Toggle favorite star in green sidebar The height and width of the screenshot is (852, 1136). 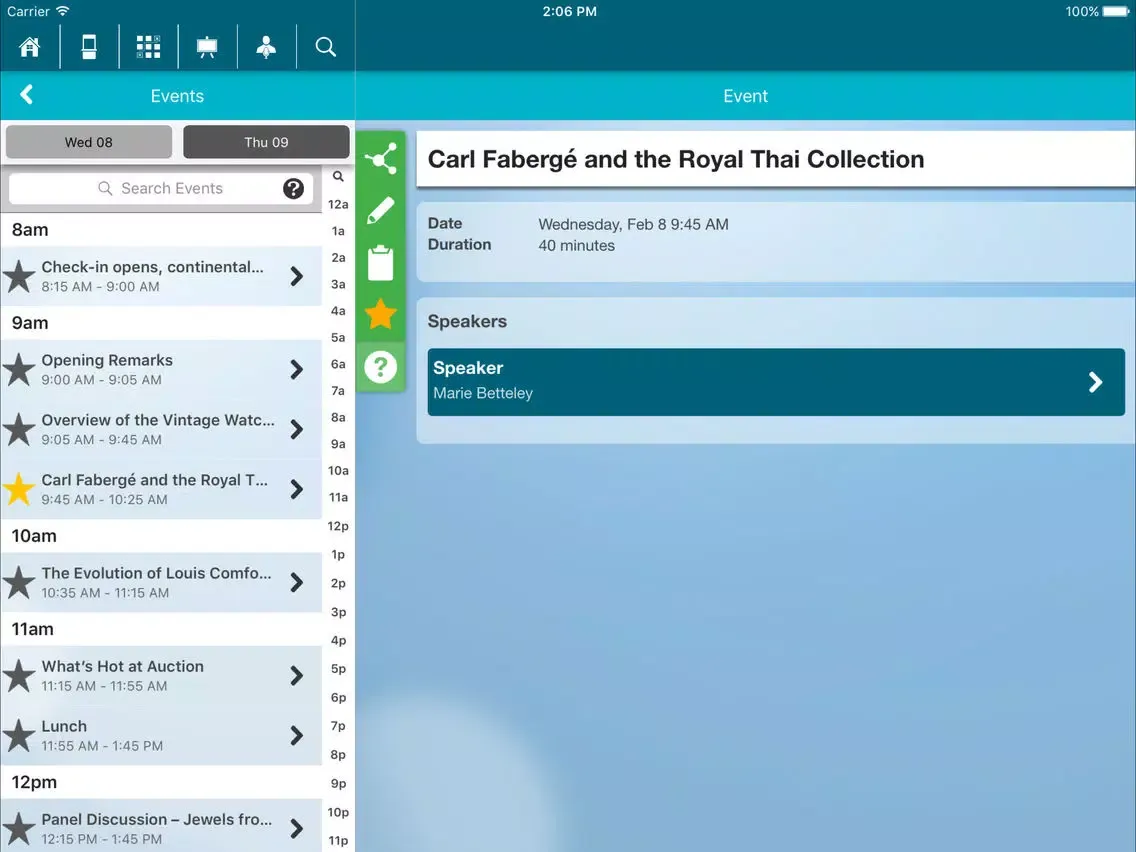point(380,314)
